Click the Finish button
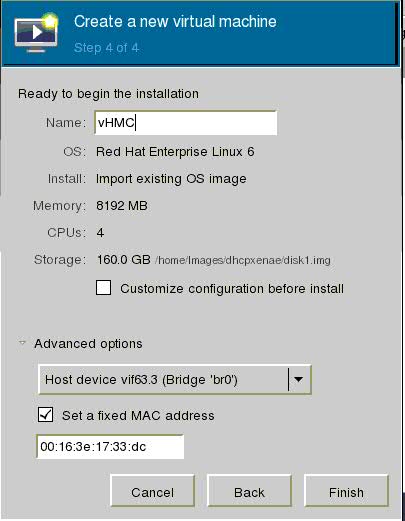405x521 pixels. coord(346,492)
